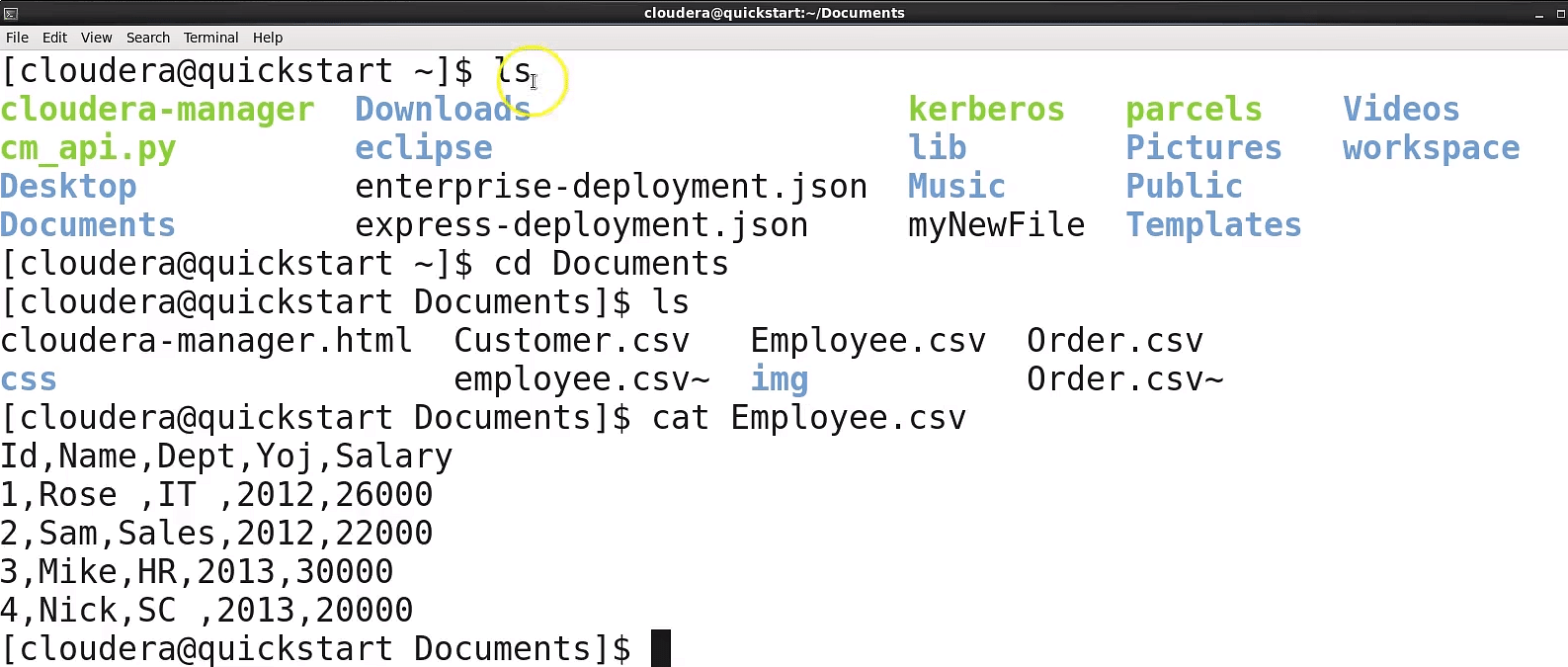The height and width of the screenshot is (667, 1568).
Task: Click the Order.csv file name
Action: click(x=1114, y=341)
